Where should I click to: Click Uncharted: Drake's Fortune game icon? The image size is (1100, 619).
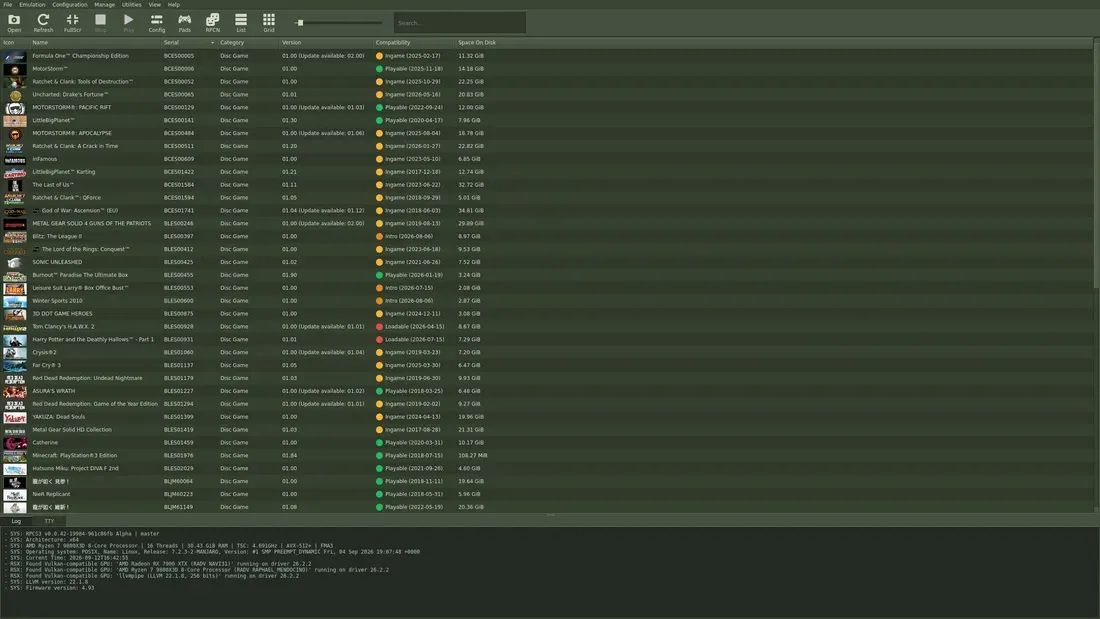pos(15,95)
